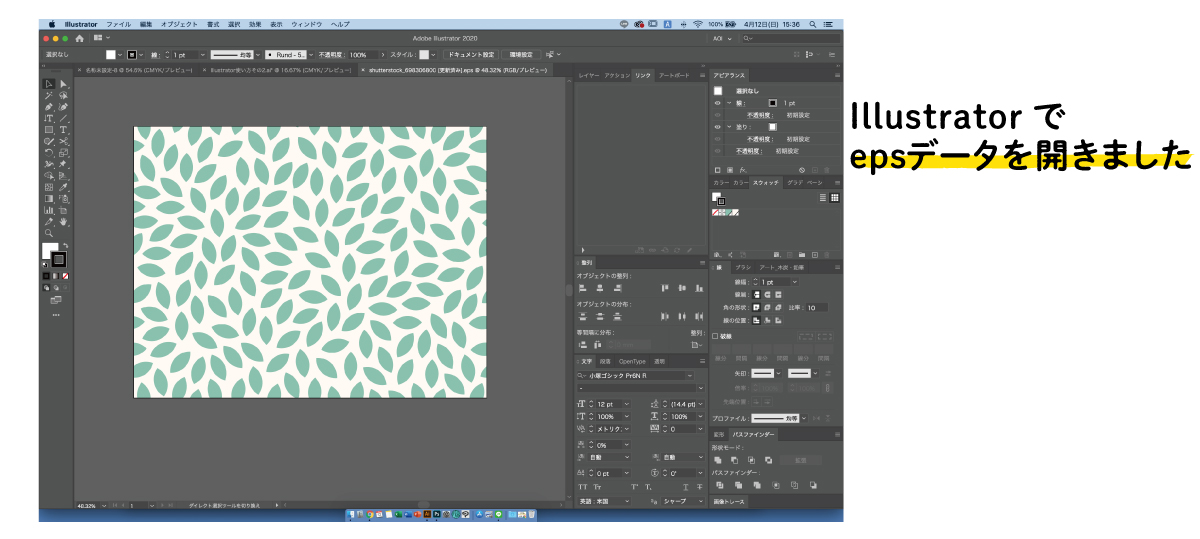1200x539 pixels.
Task: Select the Hand tool
Action: (x=63, y=222)
